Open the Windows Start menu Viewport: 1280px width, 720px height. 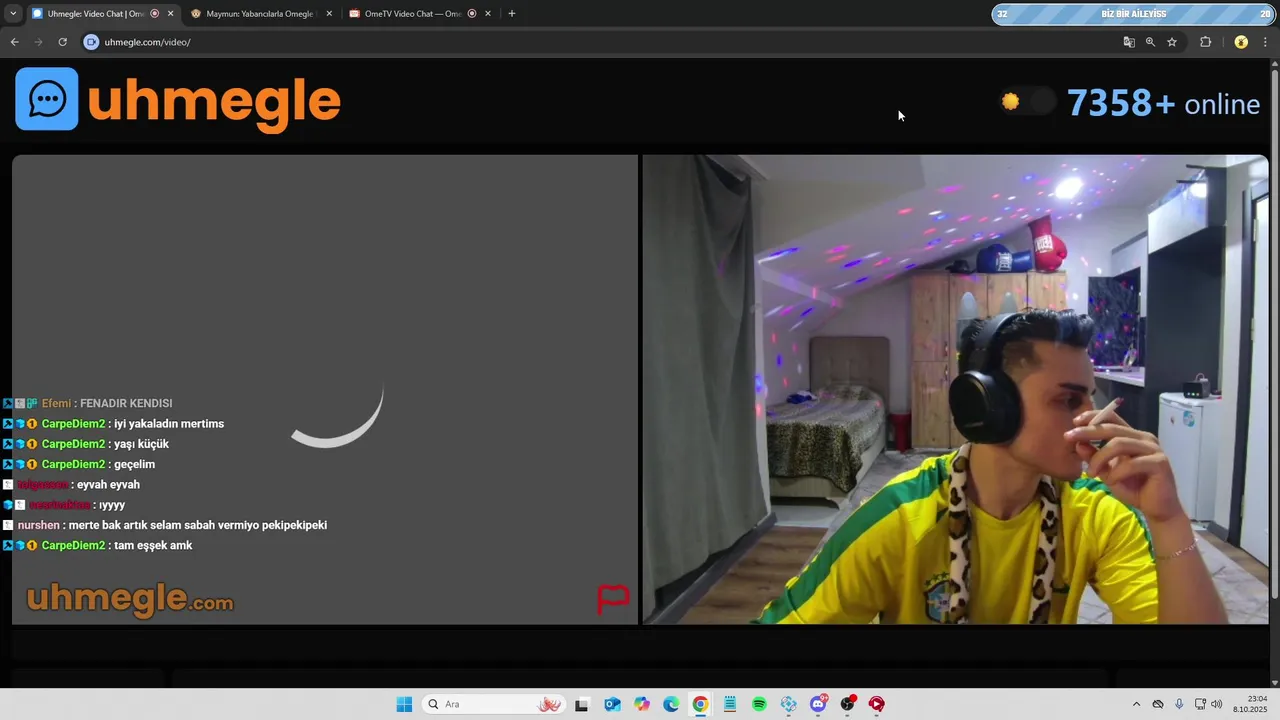tap(404, 704)
